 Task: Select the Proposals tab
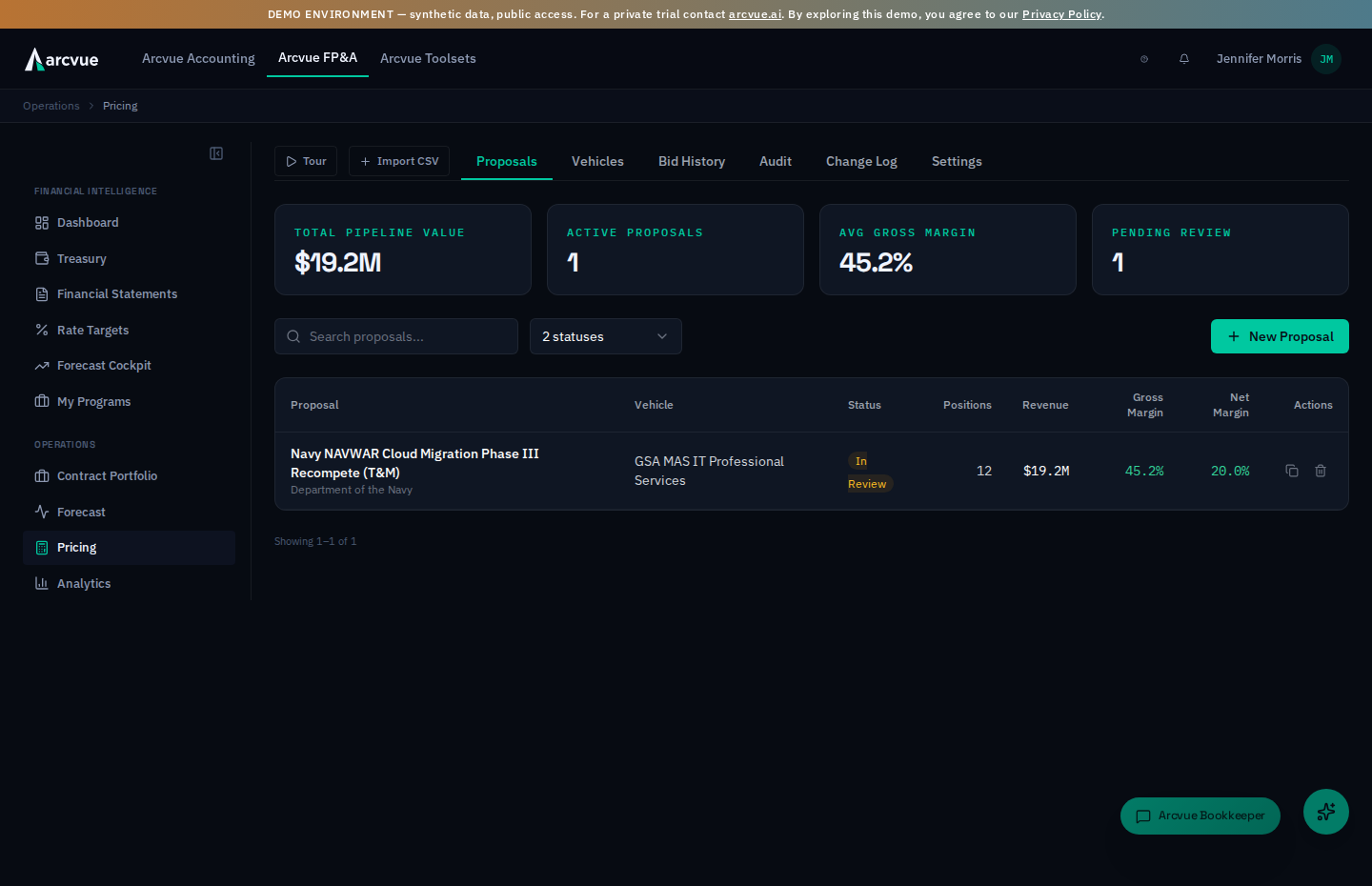tap(507, 162)
